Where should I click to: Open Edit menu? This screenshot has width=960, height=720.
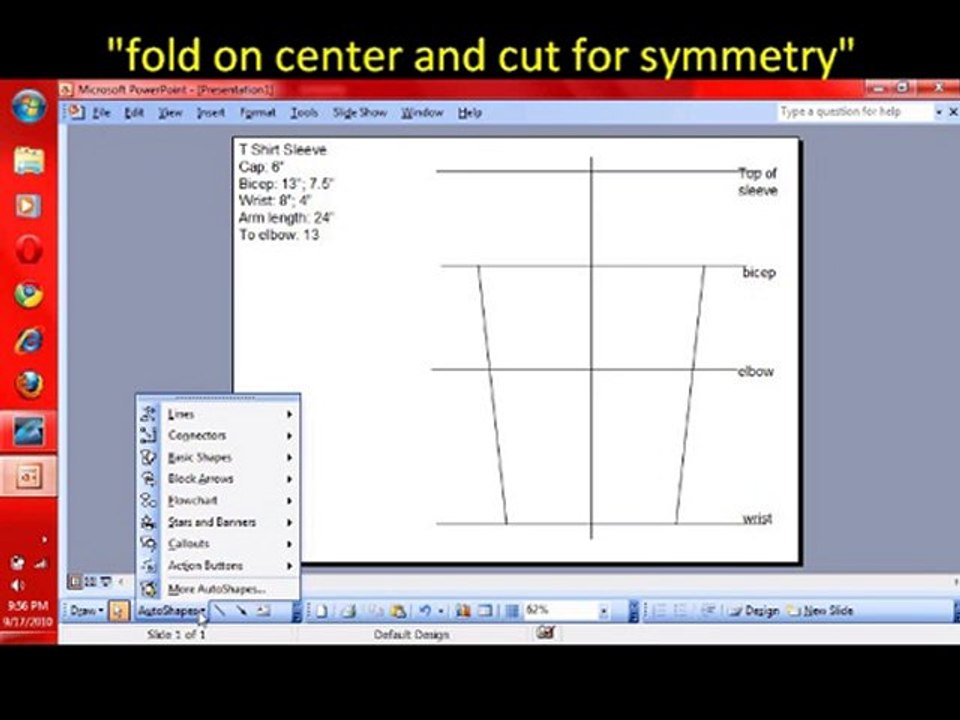point(133,113)
